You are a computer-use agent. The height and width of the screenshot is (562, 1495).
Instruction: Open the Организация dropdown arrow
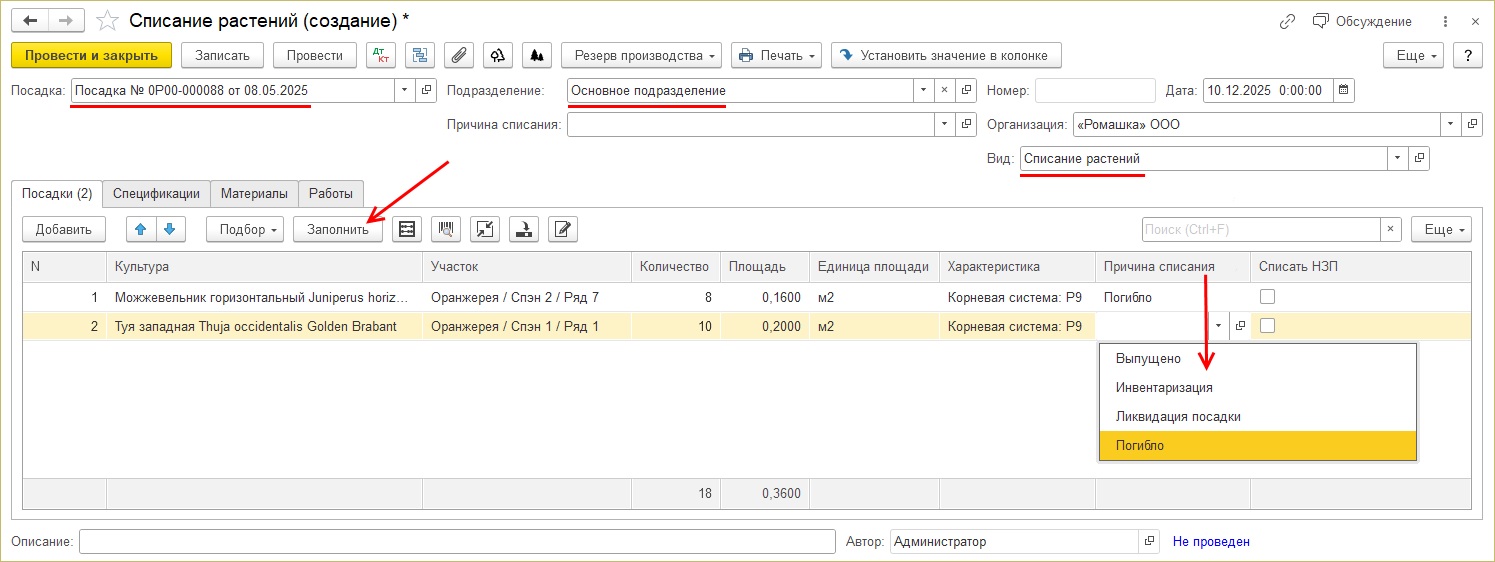pos(1450,125)
